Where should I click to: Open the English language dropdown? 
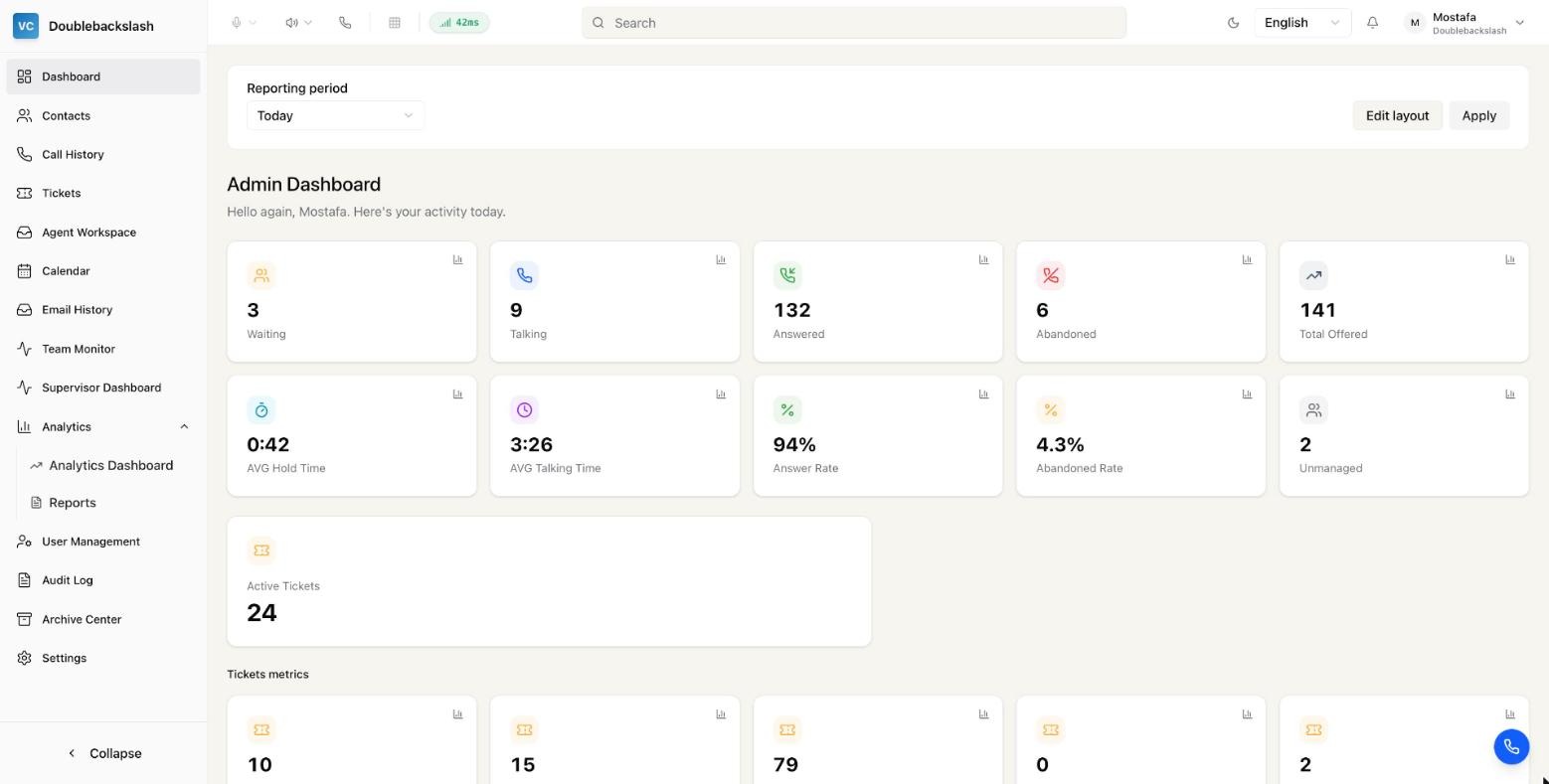click(x=1301, y=23)
